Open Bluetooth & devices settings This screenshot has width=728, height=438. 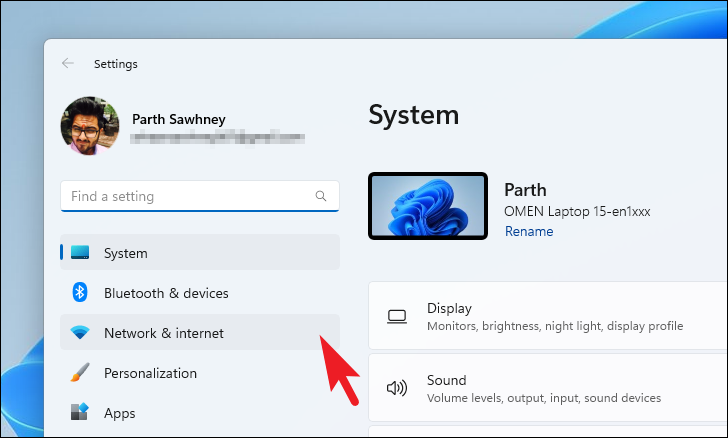pos(200,293)
